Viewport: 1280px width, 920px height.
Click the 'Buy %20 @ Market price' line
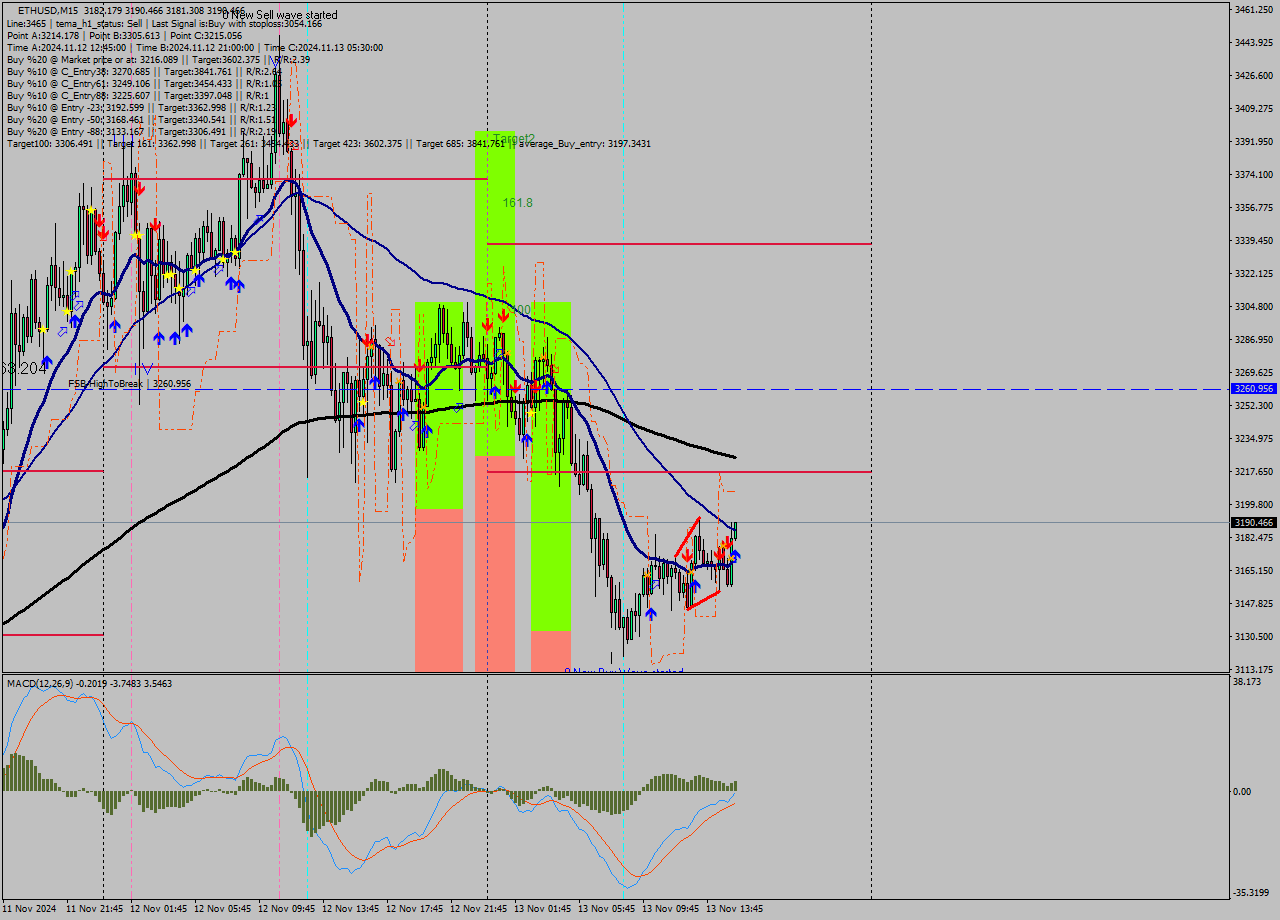[158, 59]
